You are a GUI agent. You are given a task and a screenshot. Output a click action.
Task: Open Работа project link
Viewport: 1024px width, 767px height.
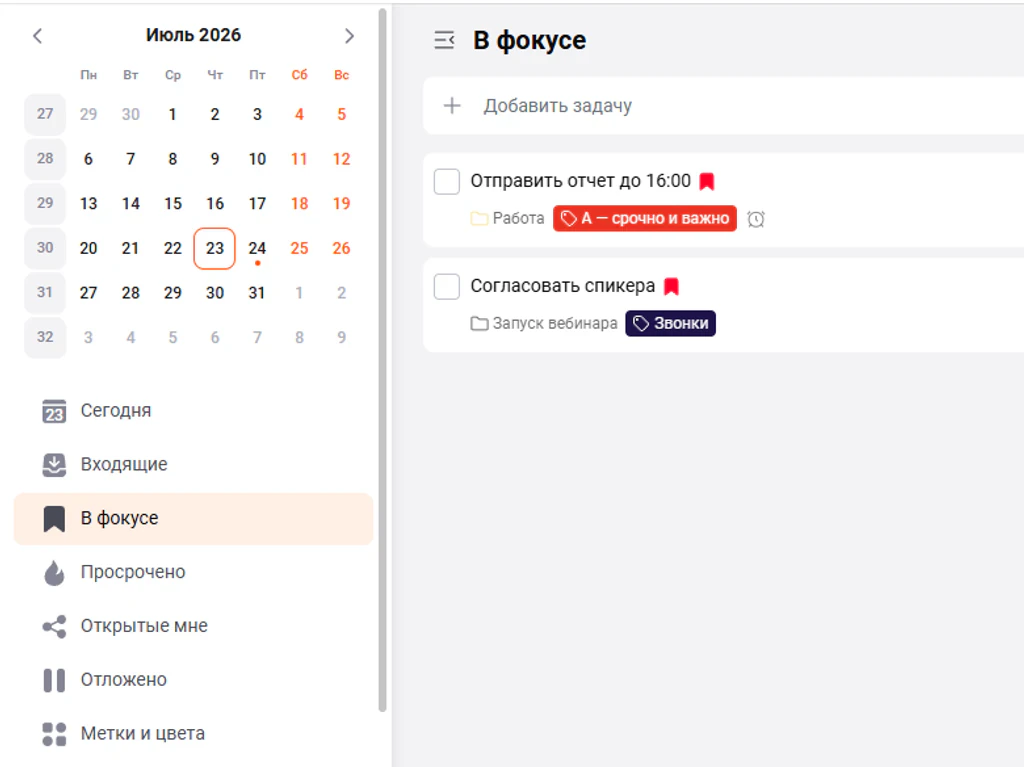518,219
